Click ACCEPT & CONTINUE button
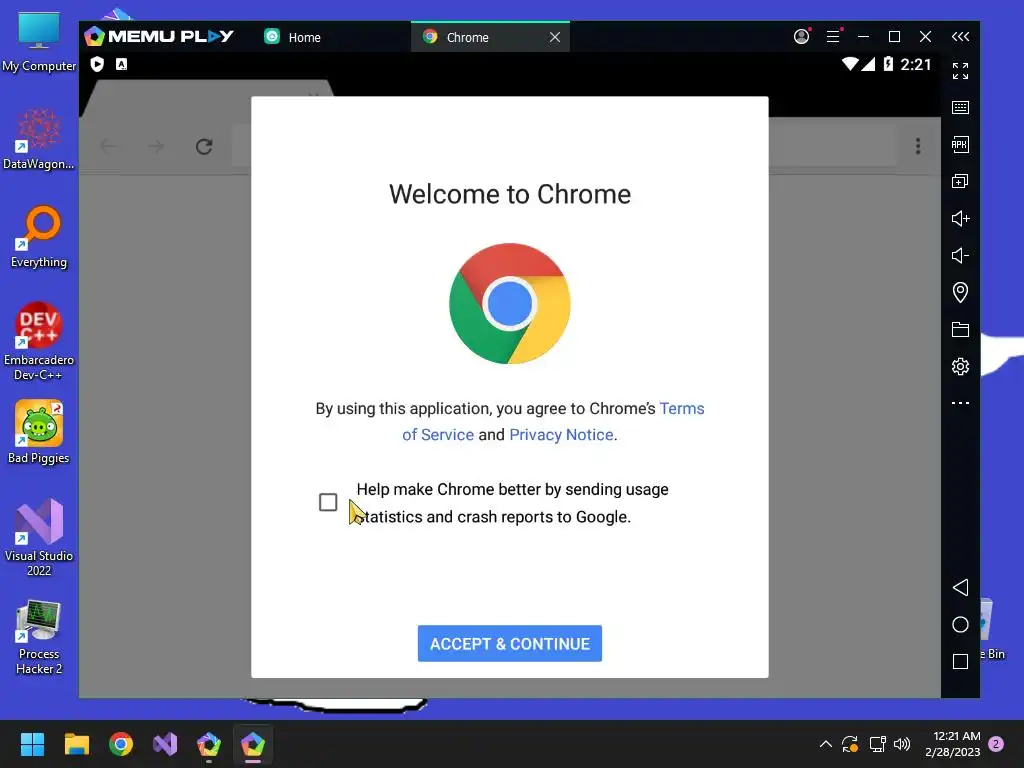This screenshot has height=768, width=1024. (509, 643)
